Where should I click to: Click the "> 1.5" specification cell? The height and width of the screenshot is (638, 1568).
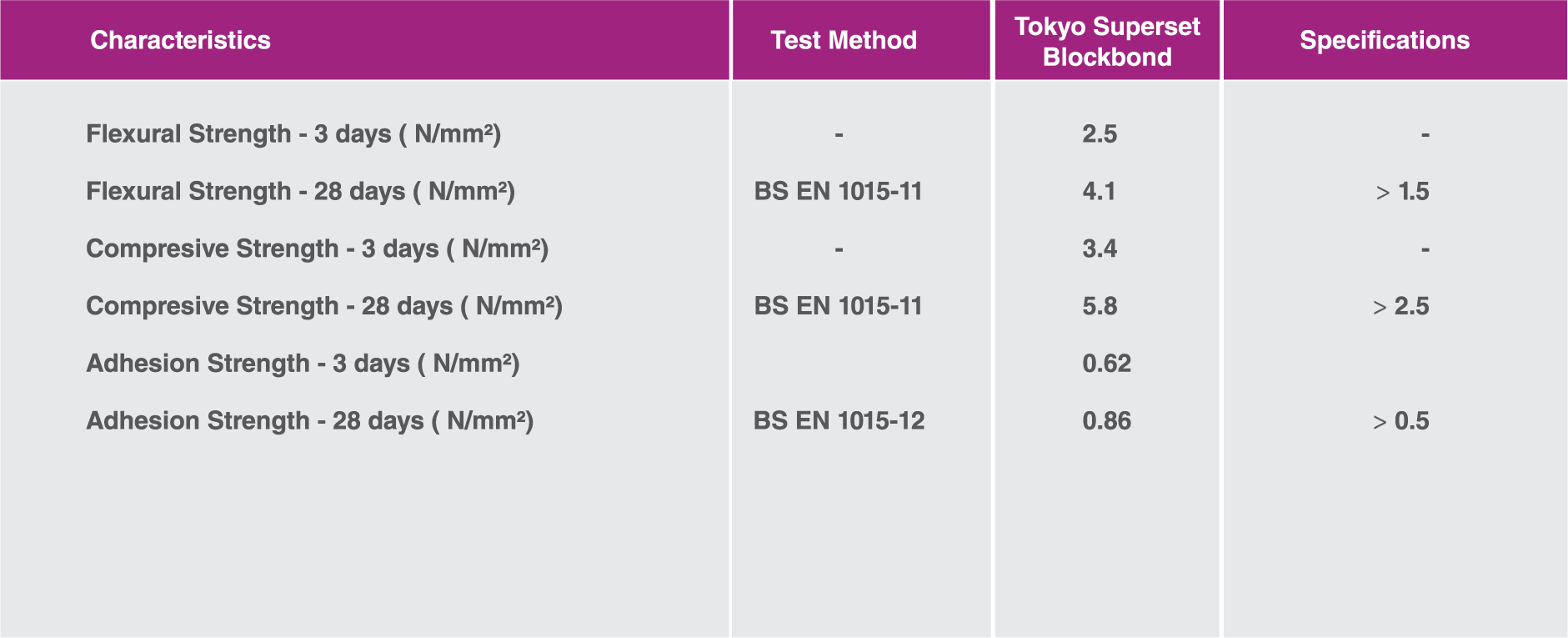click(1402, 192)
